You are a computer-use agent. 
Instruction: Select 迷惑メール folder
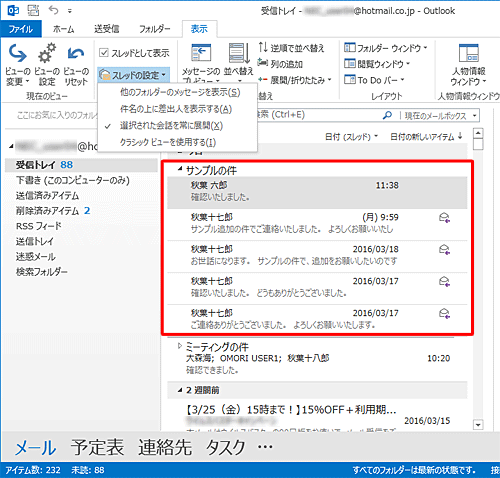pyautogui.click(x=36, y=257)
